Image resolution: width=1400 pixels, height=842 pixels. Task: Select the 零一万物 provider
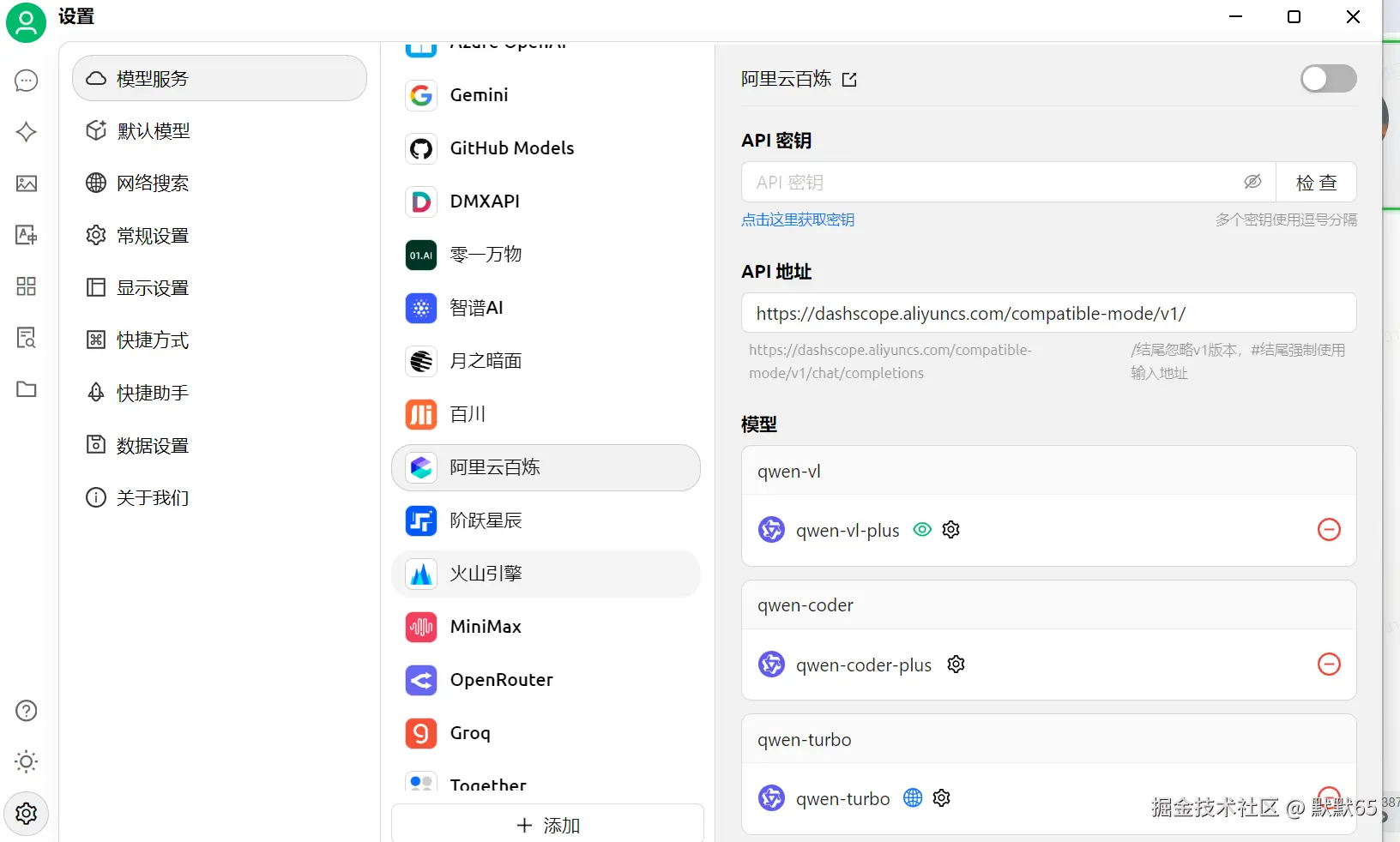(546, 255)
